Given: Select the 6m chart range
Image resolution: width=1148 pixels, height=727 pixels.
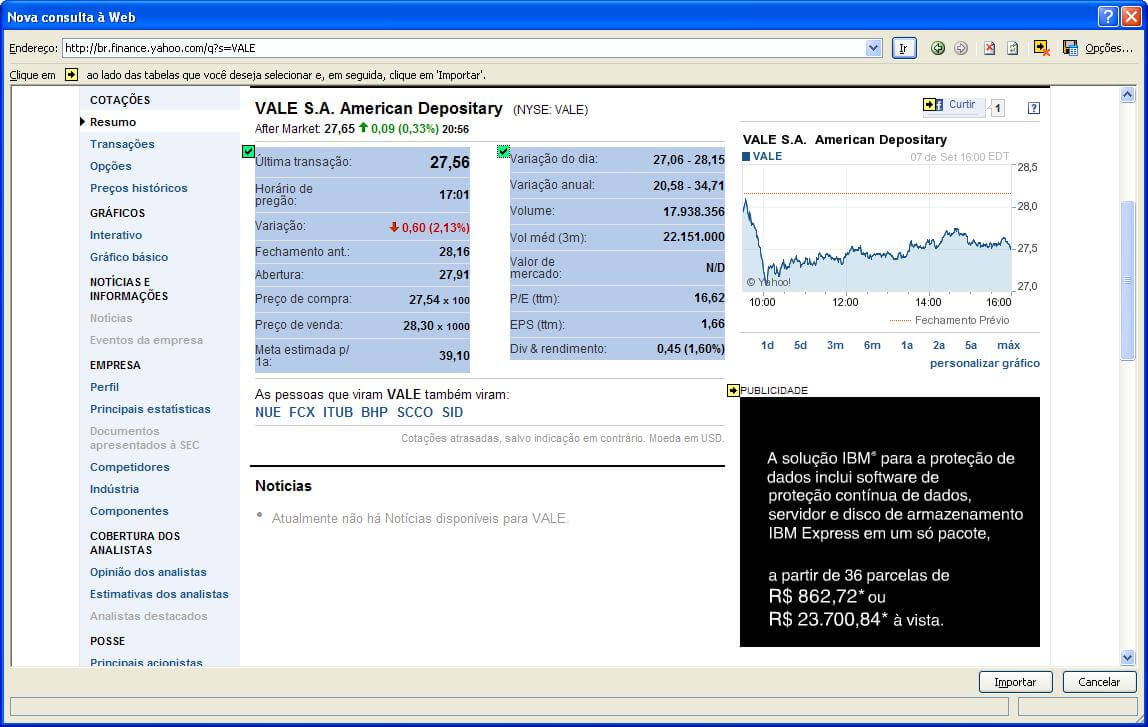Looking at the screenshot, I should click(x=872, y=345).
